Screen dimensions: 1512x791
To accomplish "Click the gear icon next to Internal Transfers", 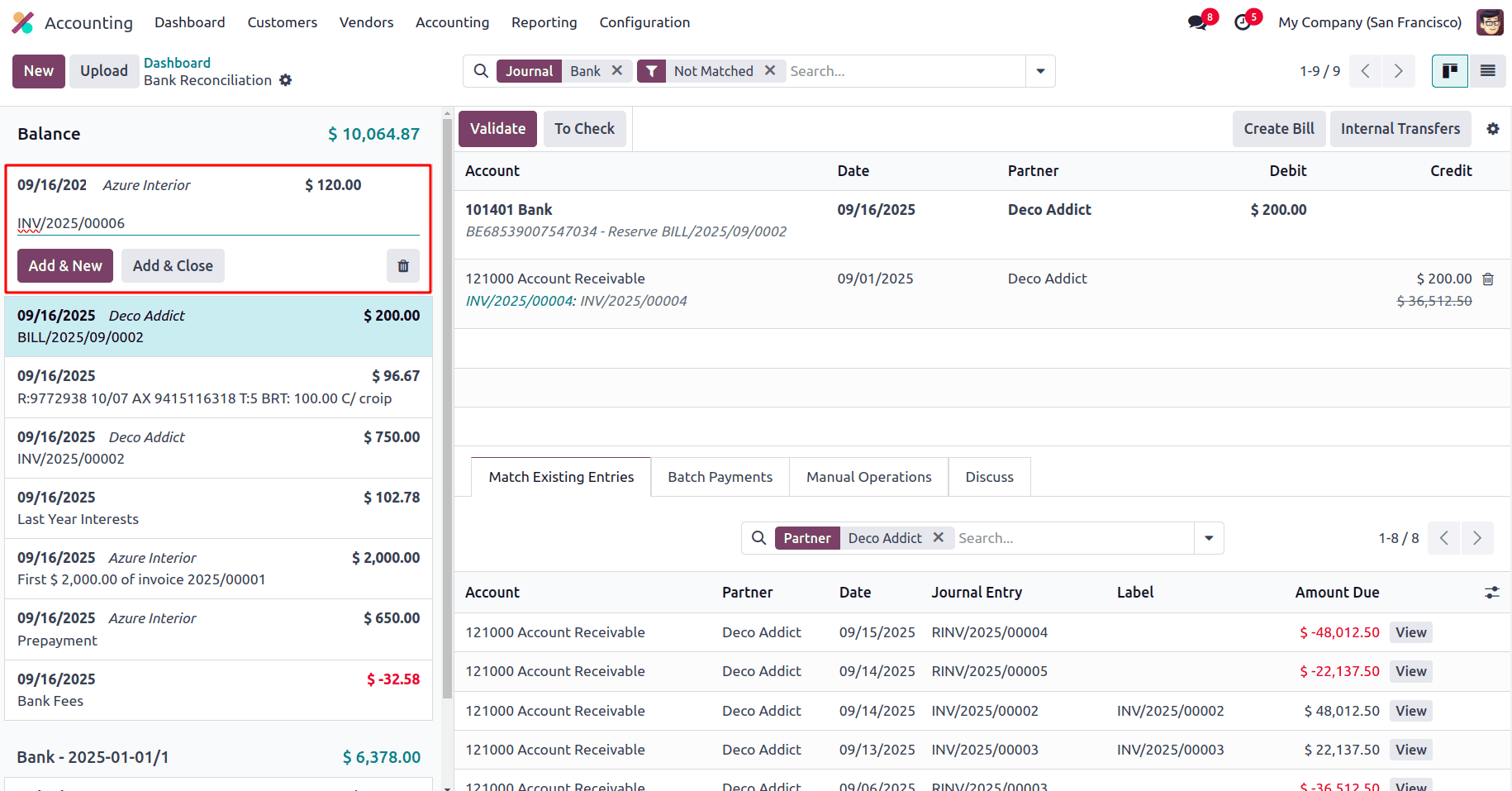I will tap(1493, 129).
